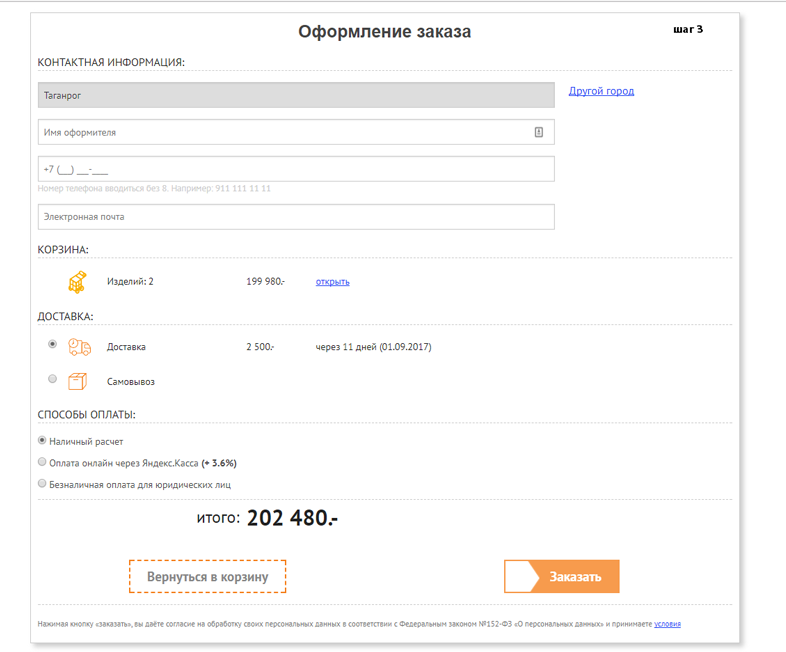Click contact card icon in name field
Image resolution: width=786 pixels, height=652 pixels.
pyautogui.click(x=539, y=132)
